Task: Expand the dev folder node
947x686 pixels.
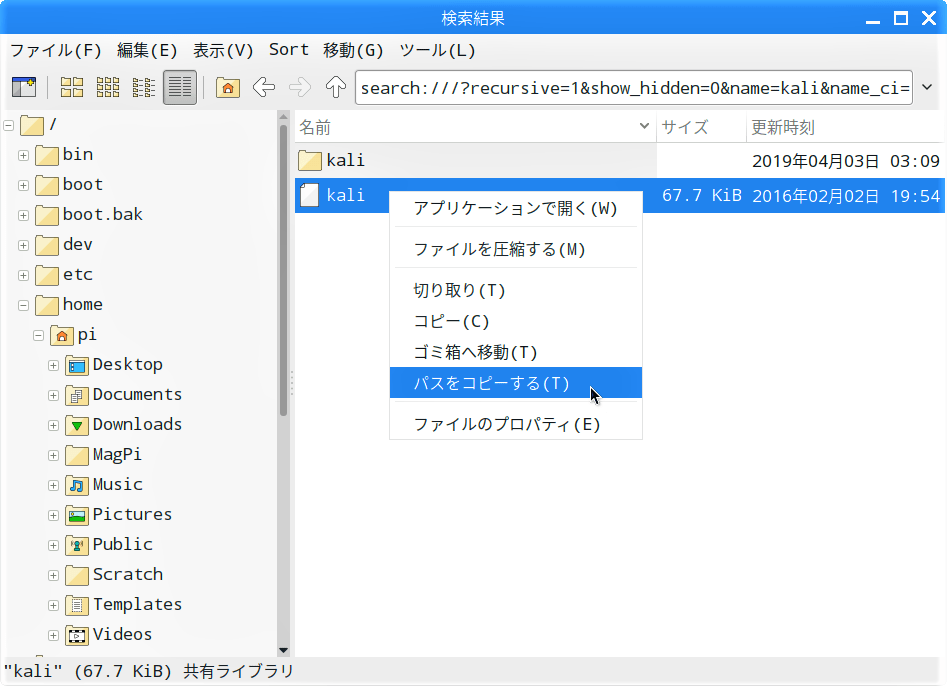Action: tap(24, 246)
